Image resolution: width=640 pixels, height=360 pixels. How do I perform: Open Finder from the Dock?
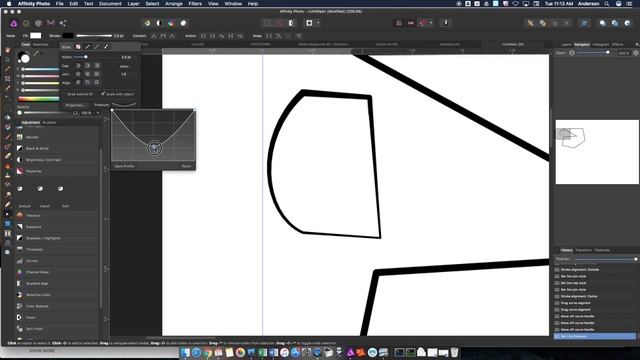(x=186, y=352)
